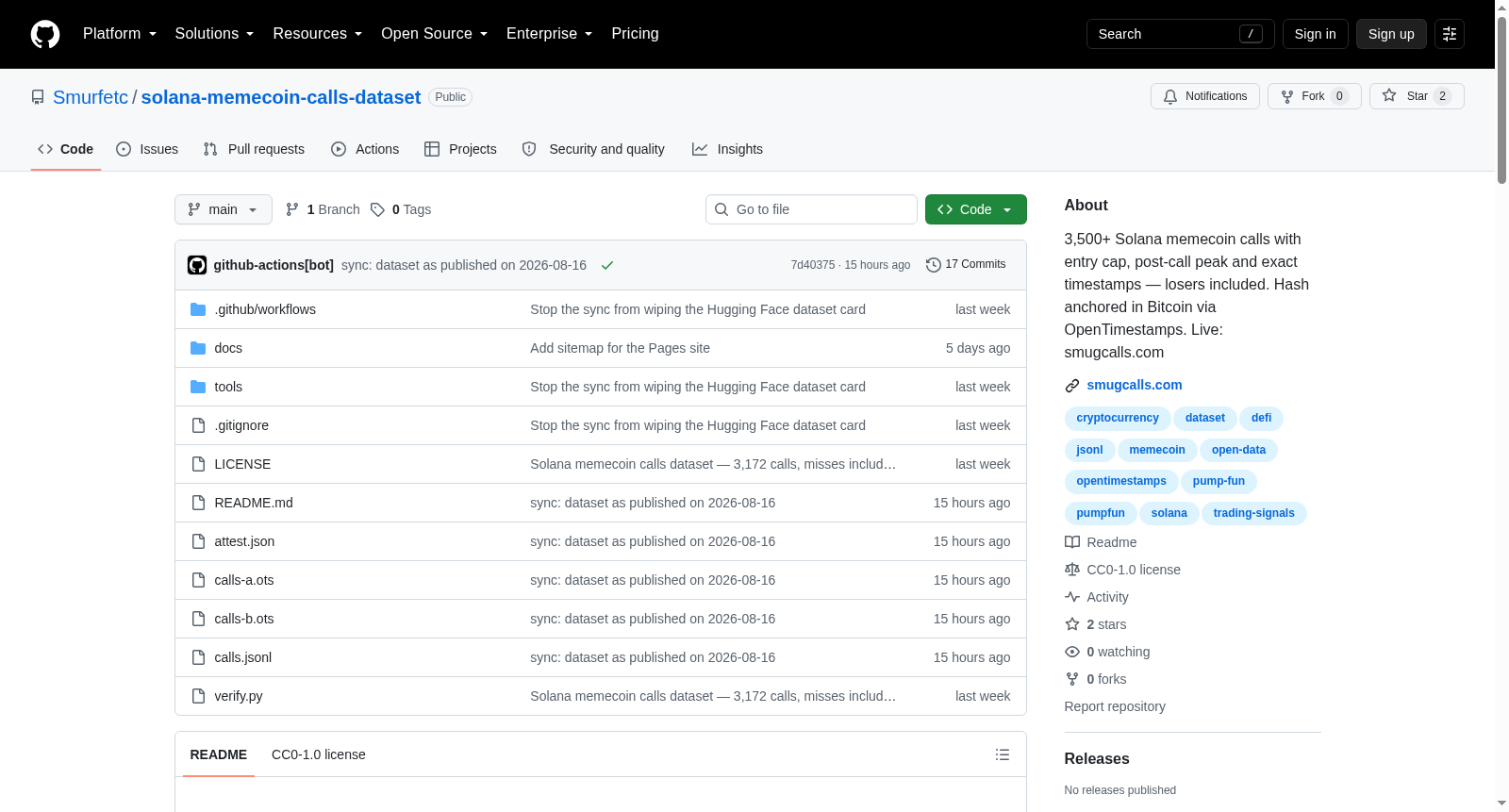Click the tools folder icon
Screen dimensions: 1509x812
(x=198, y=387)
